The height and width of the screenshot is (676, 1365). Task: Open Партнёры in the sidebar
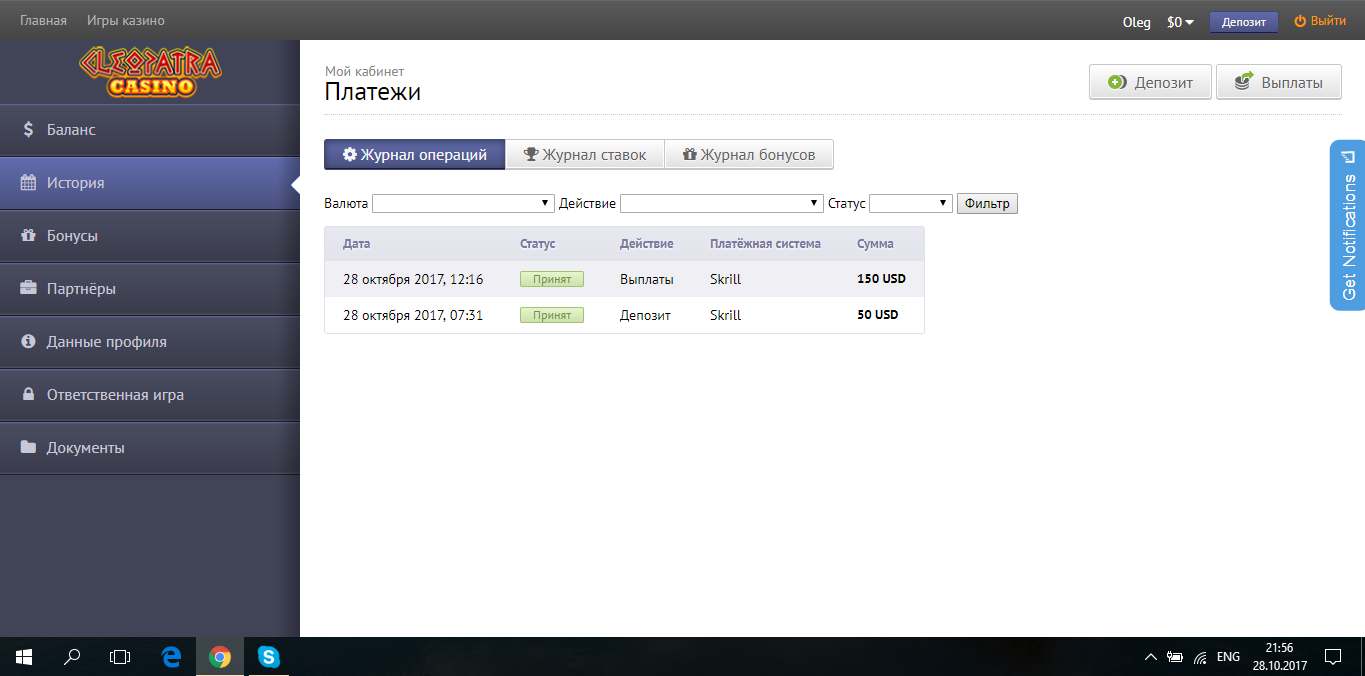(x=150, y=289)
